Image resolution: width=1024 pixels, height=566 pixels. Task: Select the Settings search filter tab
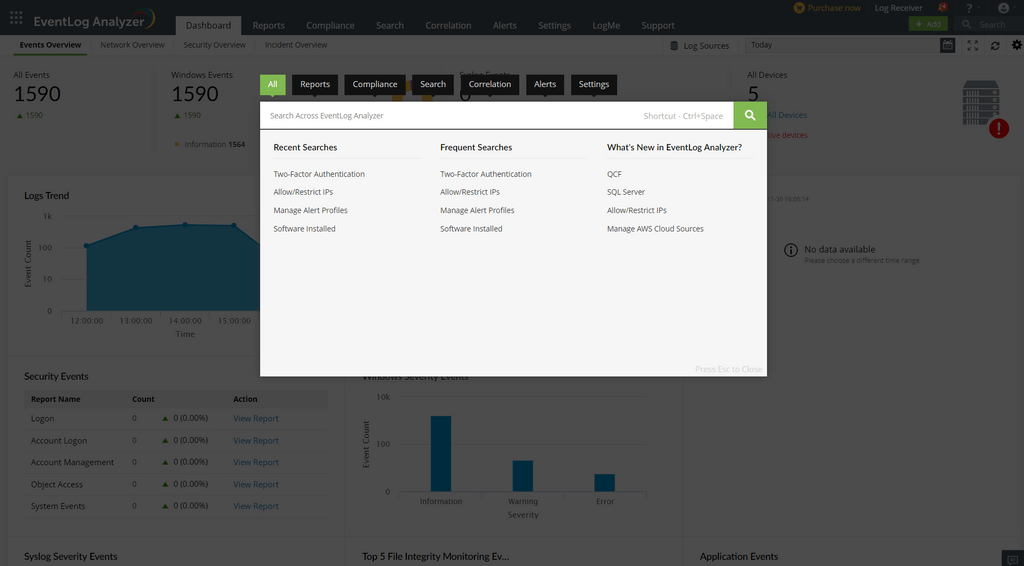[594, 84]
